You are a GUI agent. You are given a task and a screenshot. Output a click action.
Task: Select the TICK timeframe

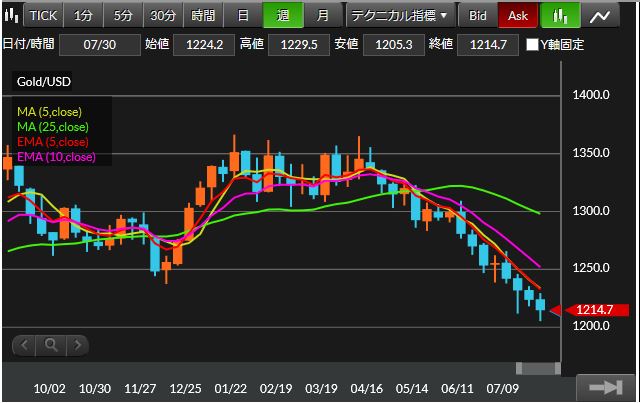coord(43,16)
